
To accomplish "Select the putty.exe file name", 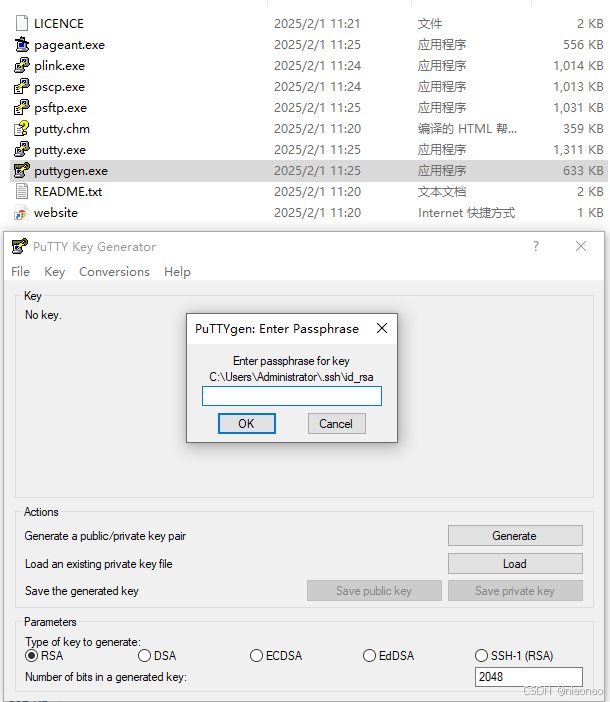I will [x=60, y=150].
